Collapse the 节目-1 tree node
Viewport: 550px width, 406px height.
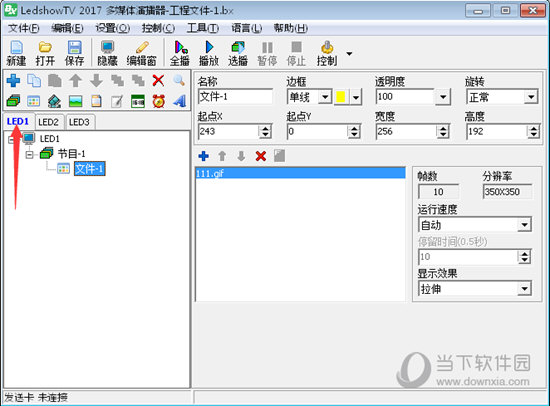point(29,154)
